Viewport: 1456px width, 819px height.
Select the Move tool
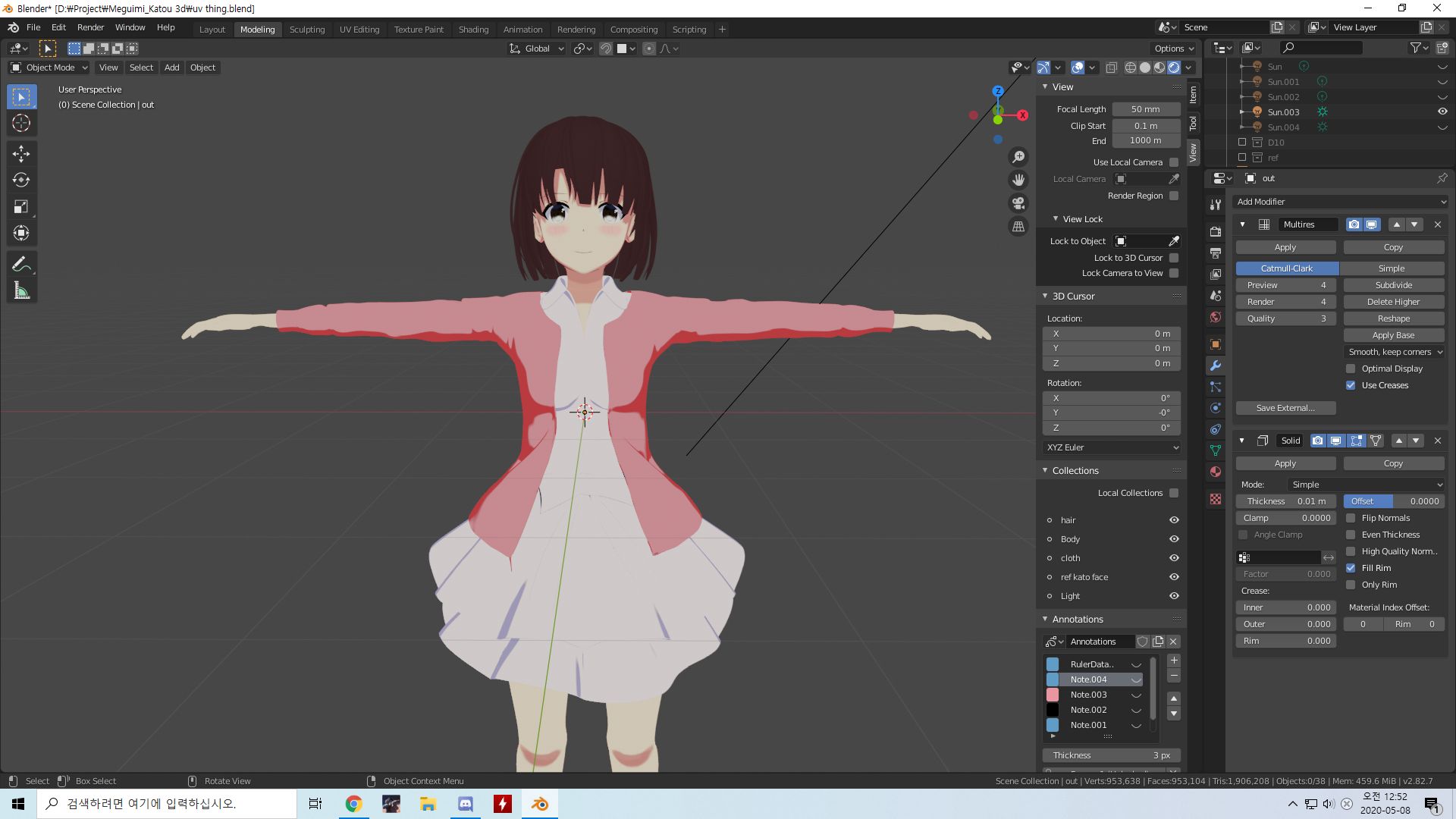21,154
